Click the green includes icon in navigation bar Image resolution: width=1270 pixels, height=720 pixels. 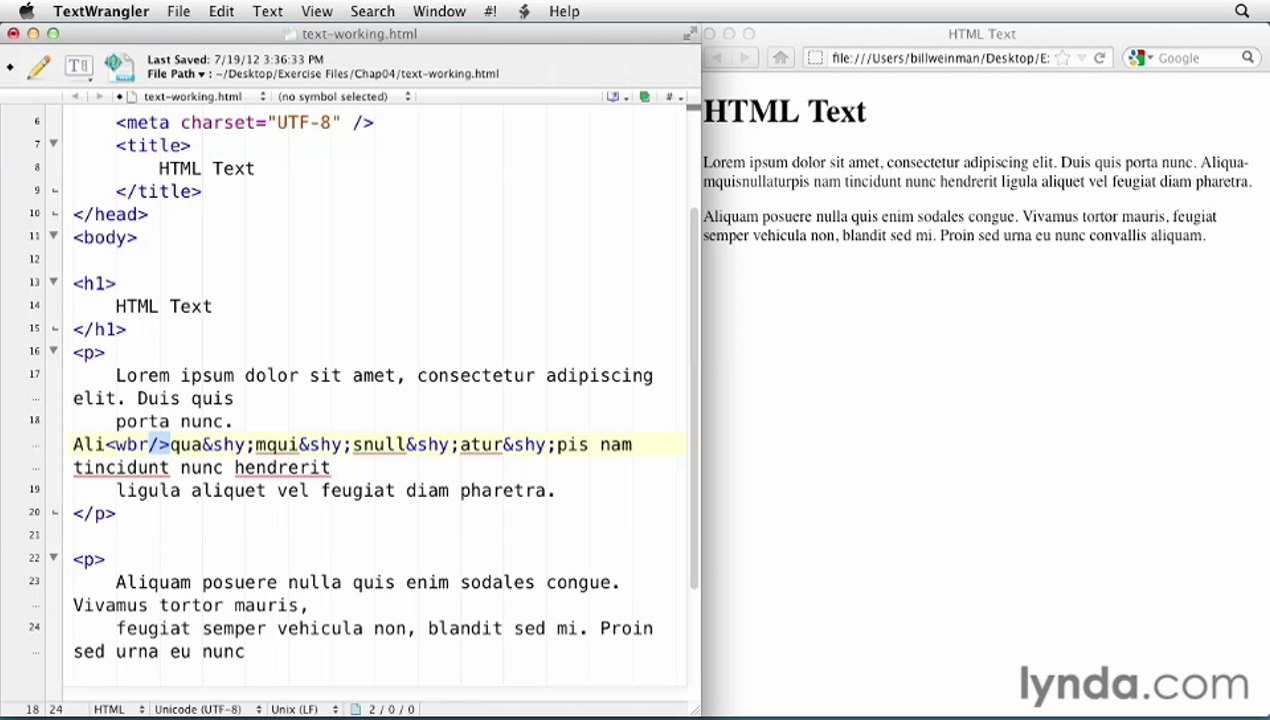(645, 97)
